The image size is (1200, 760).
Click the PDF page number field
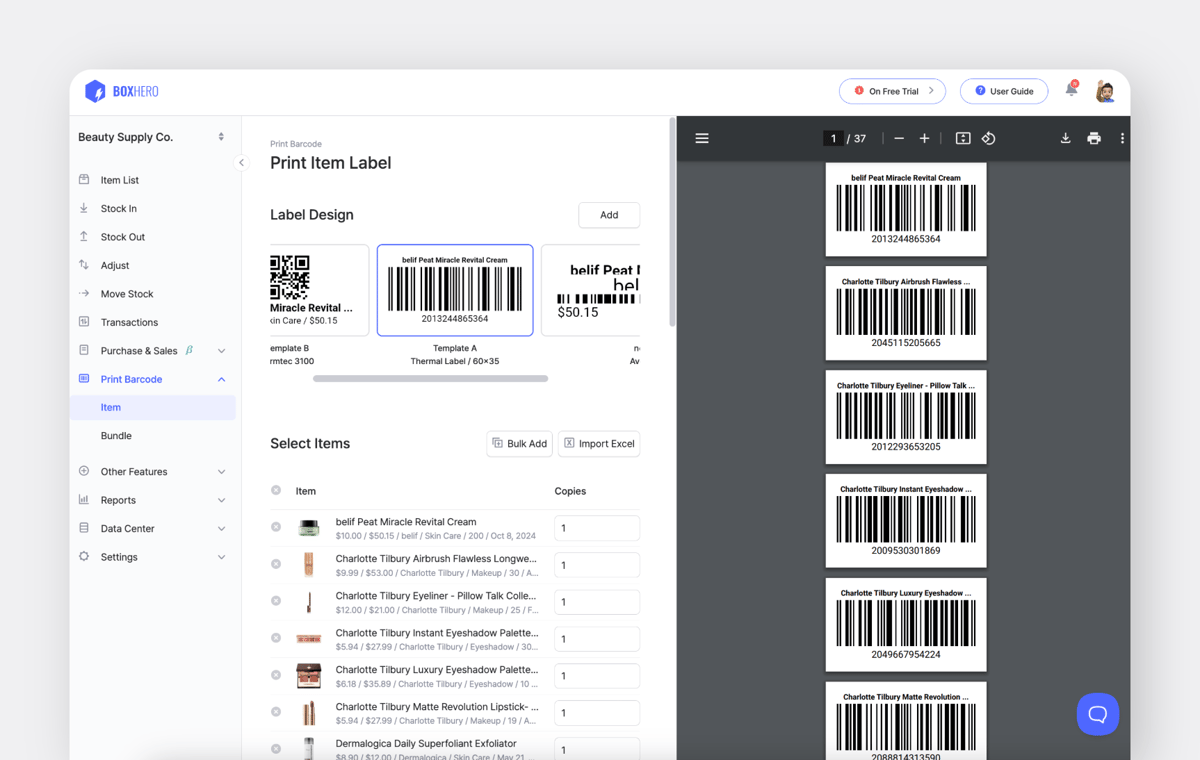[833, 138]
